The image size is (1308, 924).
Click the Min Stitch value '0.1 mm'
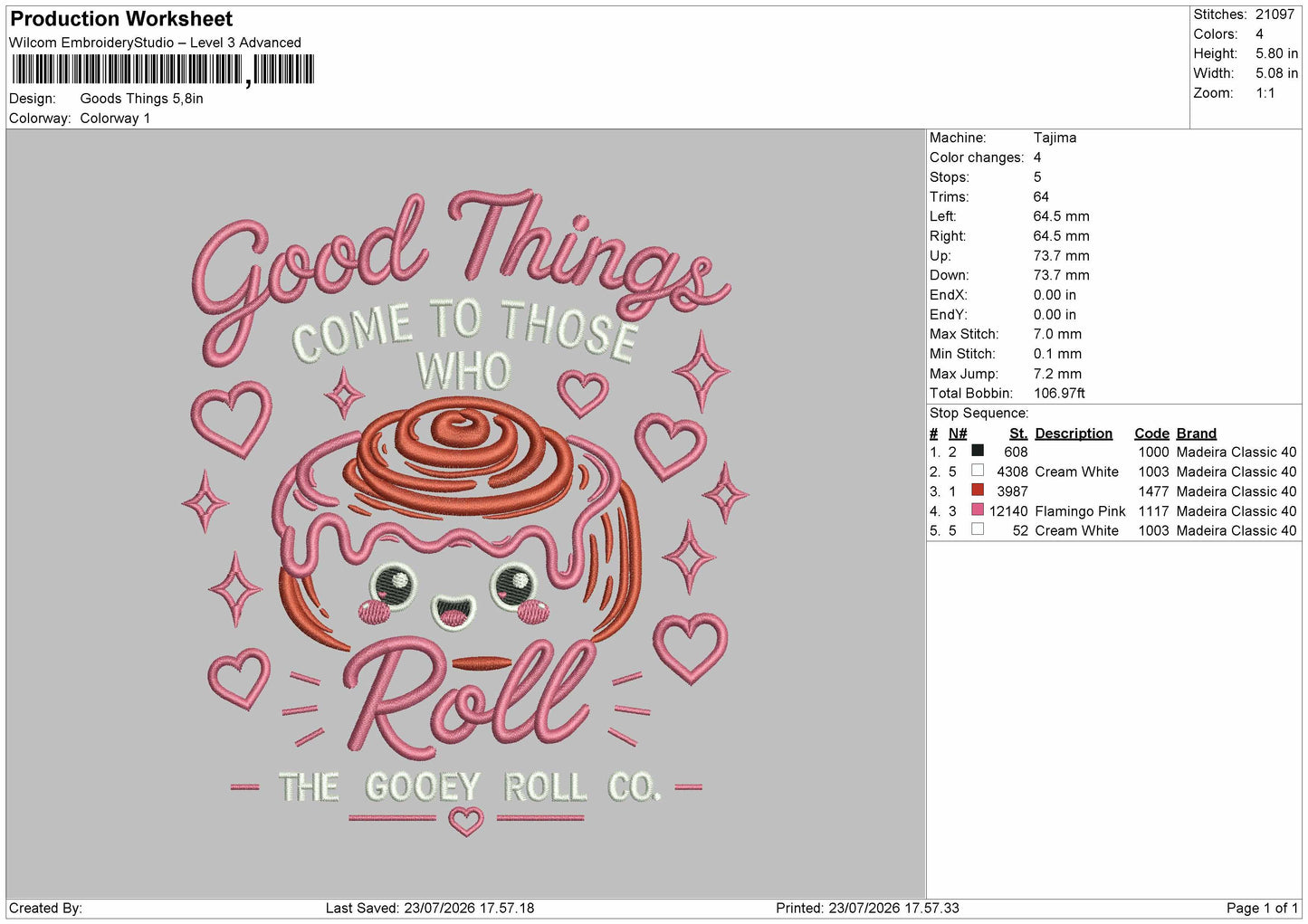1057,354
